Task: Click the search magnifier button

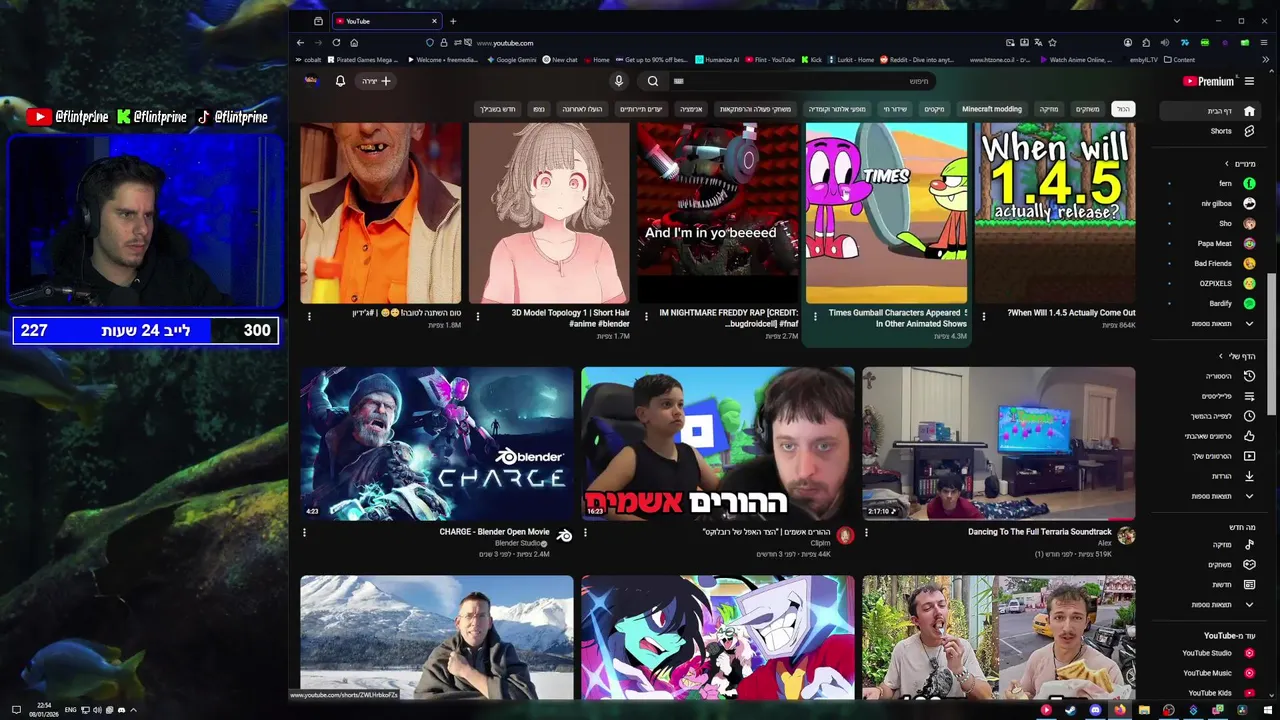Action: pos(652,81)
